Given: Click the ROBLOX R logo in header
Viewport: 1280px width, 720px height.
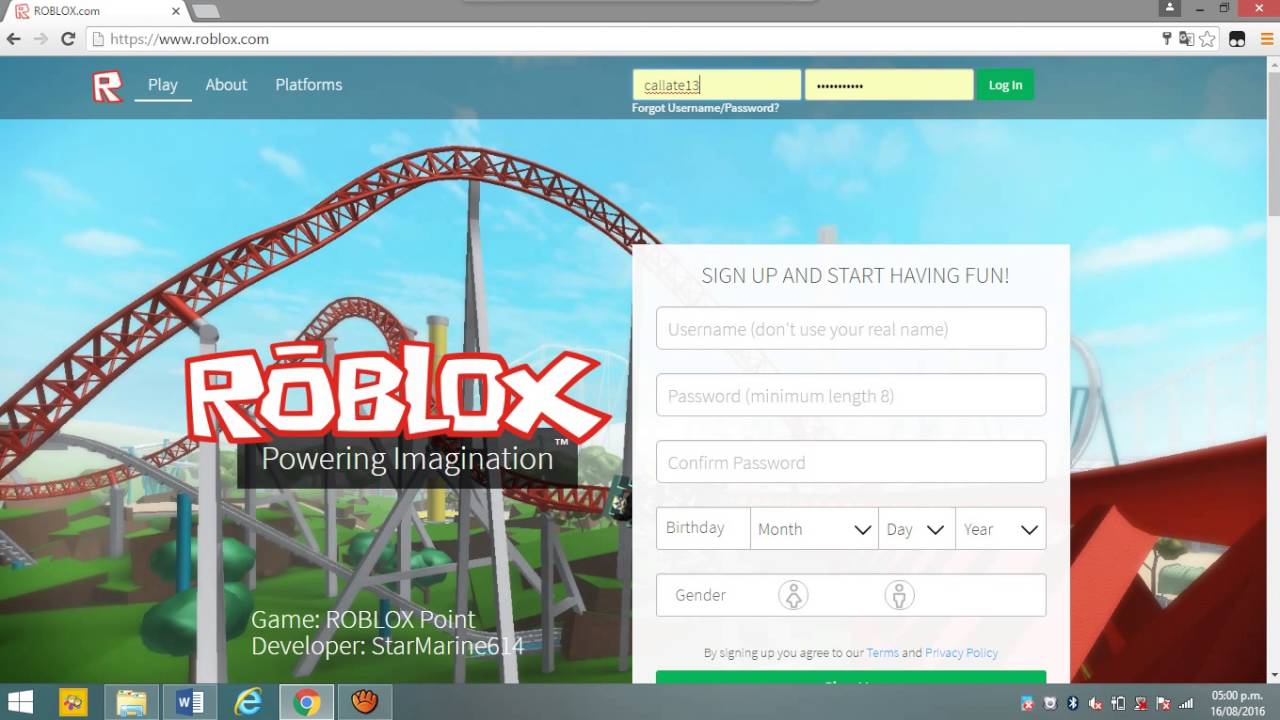Looking at the screenshot, I should [107, 86].
